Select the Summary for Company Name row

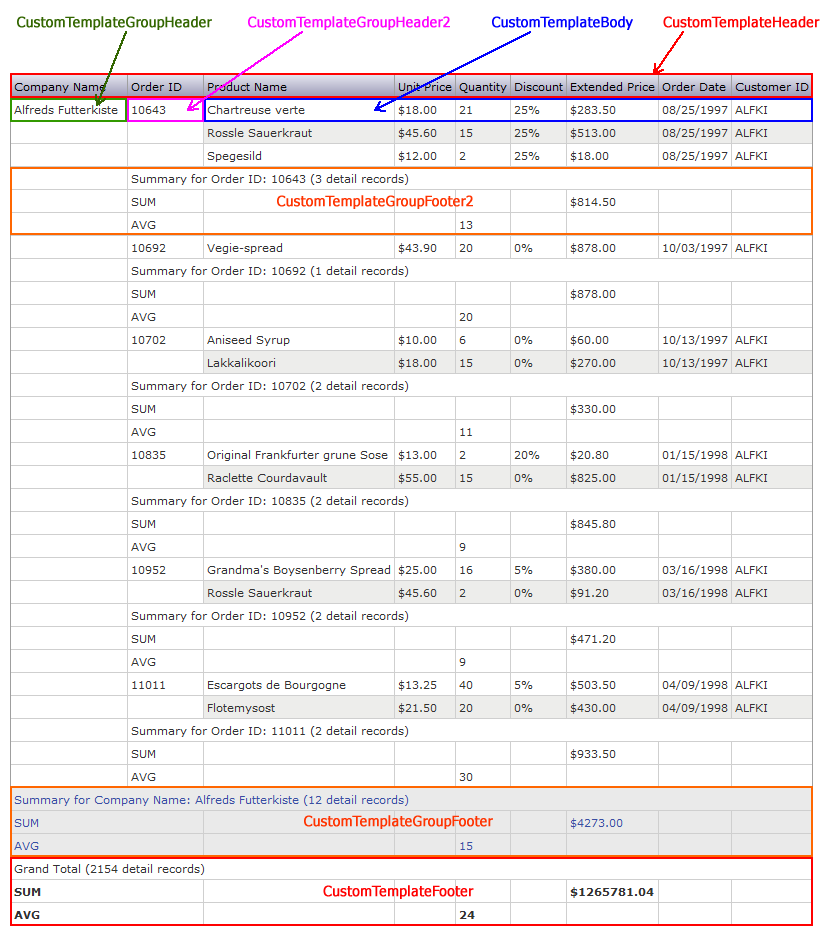(211, 800)
